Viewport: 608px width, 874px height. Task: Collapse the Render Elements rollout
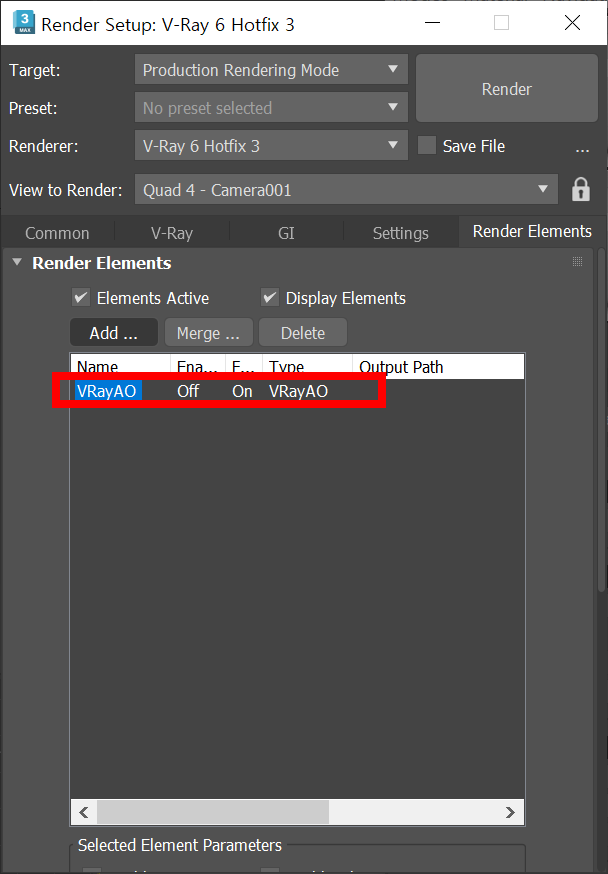[17, 262]
